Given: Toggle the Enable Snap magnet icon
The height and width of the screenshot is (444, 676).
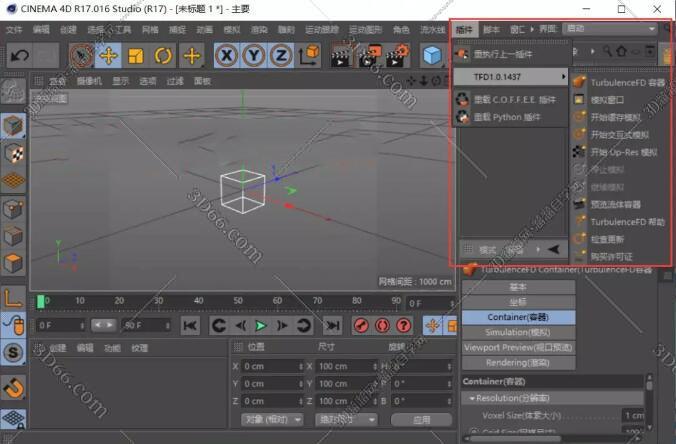Looking at the screenshot, I should point(13,388).
